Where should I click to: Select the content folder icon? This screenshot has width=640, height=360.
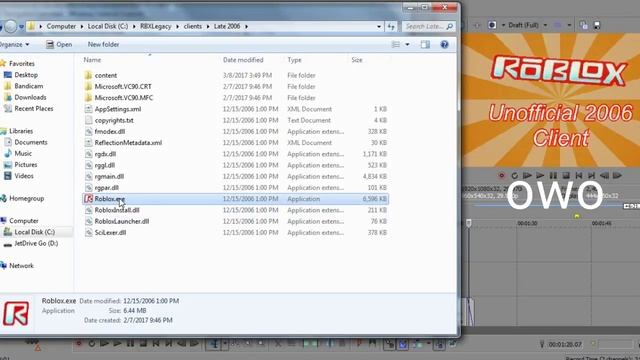pyautogui.click(x=88, y=75)
